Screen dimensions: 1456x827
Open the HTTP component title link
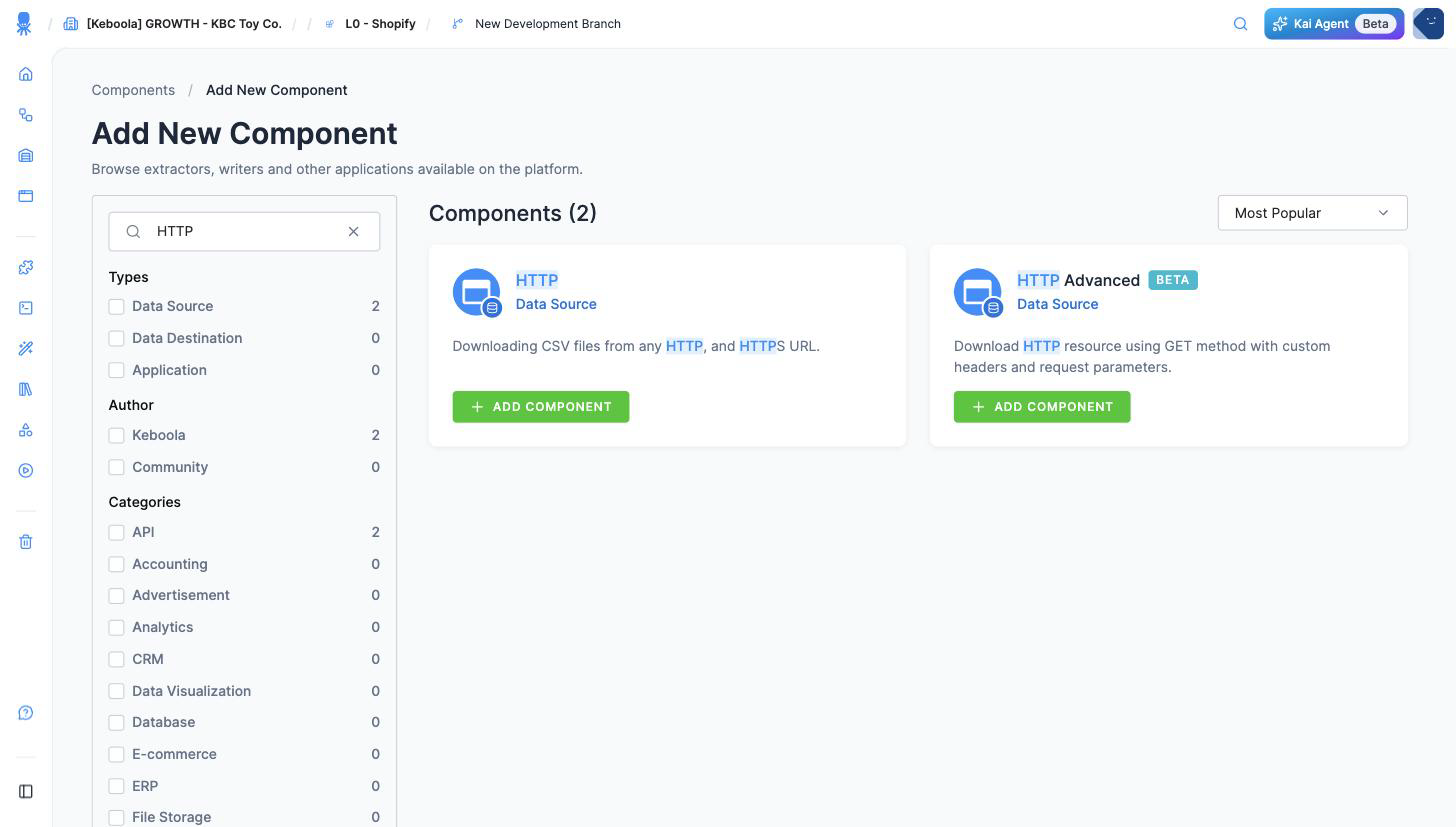coord(537,280)
